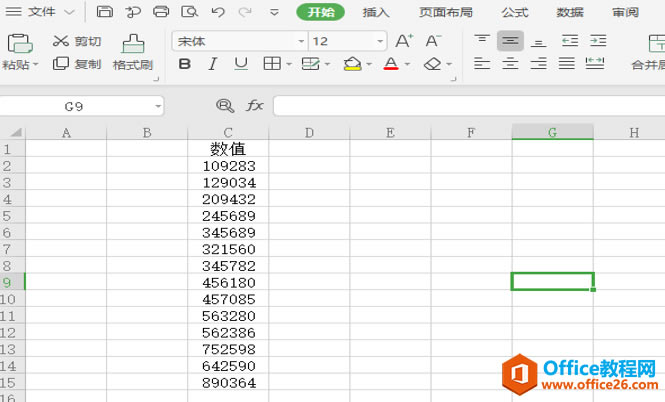Toggle Italic formatting
The height and width of the screenshot is (402, 665).
pos(212,64)
